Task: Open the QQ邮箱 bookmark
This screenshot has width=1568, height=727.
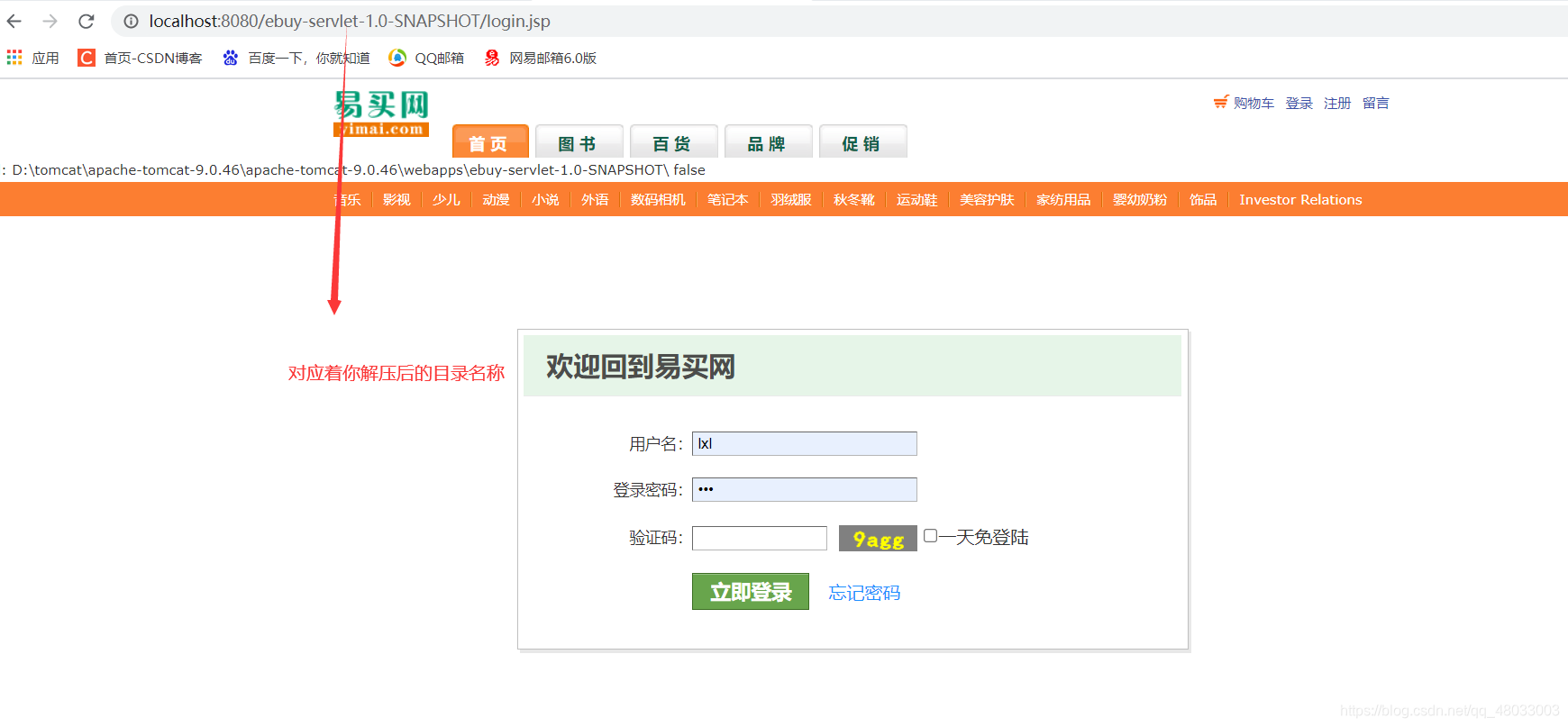Action: pyautogui.click(x=426, y=58)
